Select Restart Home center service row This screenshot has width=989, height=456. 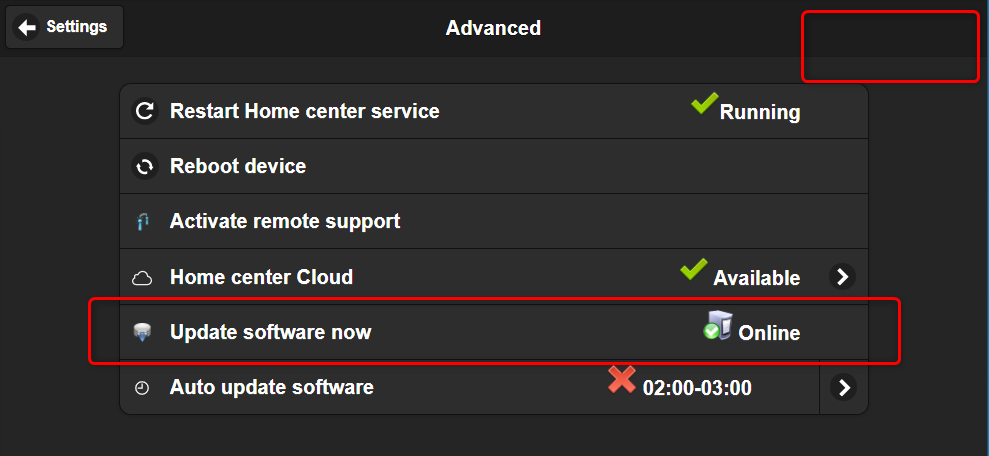click(494, 112)
